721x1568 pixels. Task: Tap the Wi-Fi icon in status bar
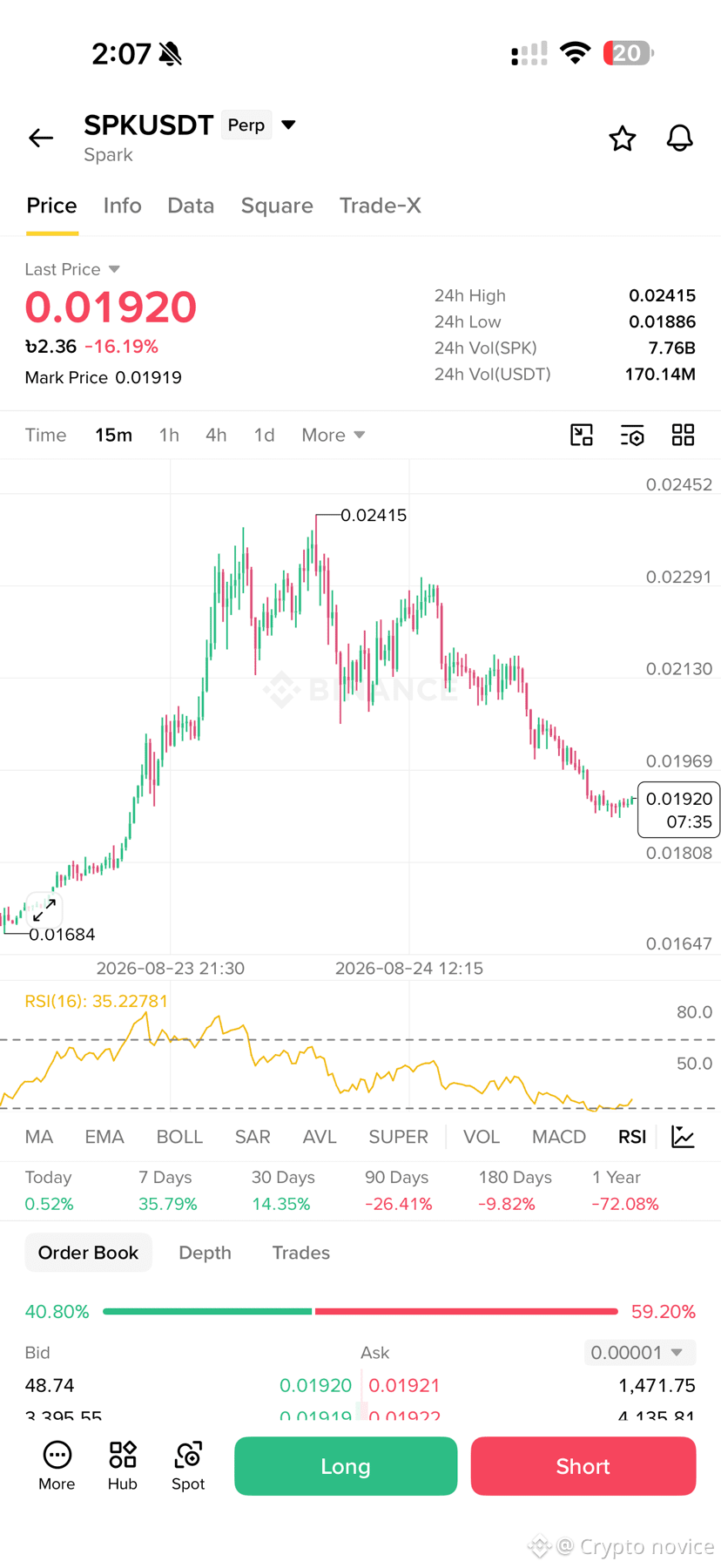[x=575, y=52]
